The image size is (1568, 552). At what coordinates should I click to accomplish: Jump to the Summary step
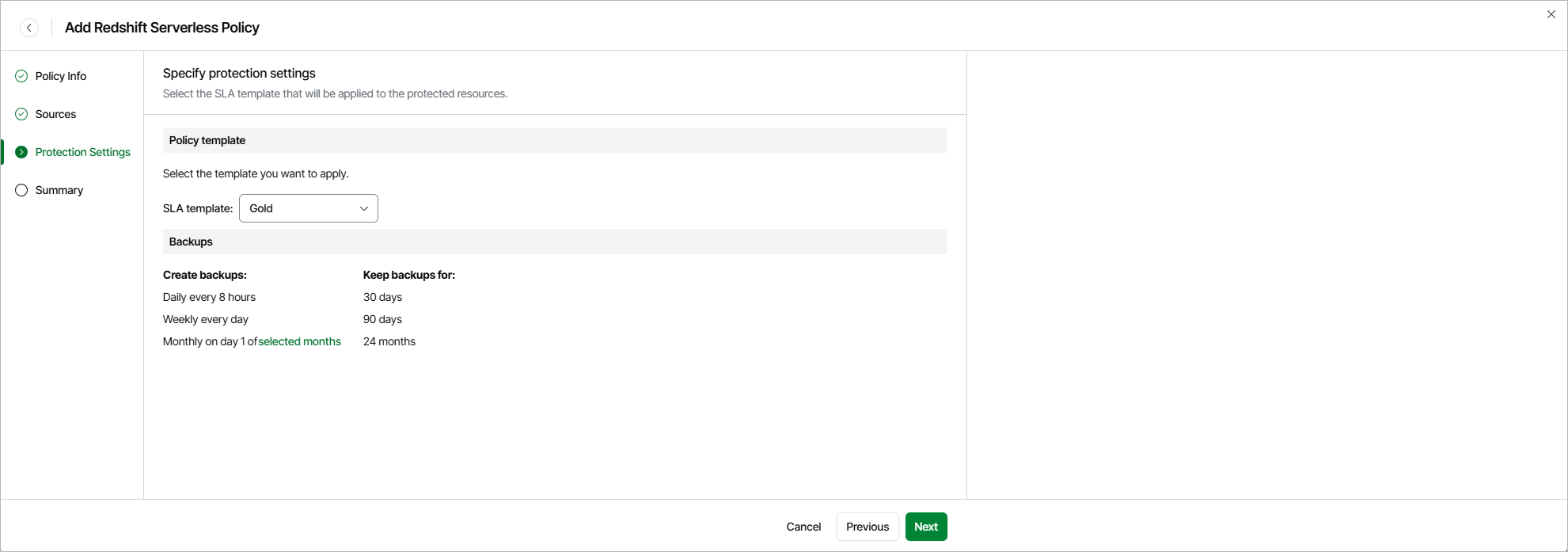pyautogui.click(x=59, y=190)
